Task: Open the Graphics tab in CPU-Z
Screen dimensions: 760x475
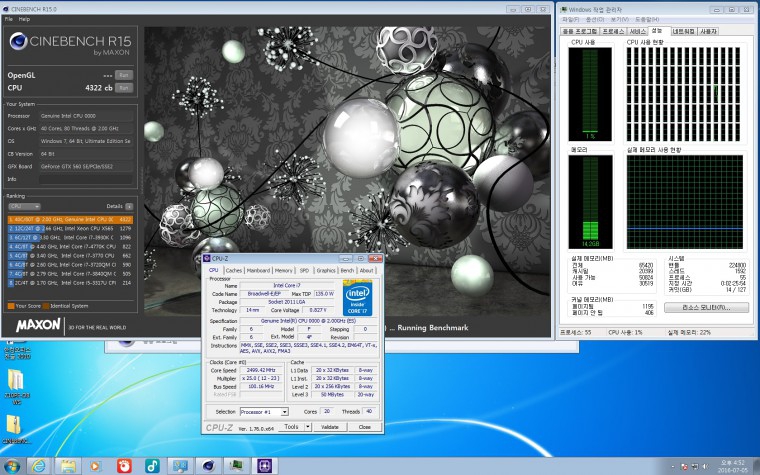Action: [326, 270]
